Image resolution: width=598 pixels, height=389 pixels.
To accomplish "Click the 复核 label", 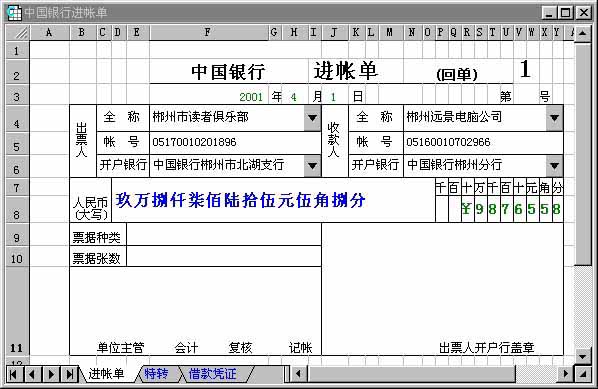I will tap(241, 348).
